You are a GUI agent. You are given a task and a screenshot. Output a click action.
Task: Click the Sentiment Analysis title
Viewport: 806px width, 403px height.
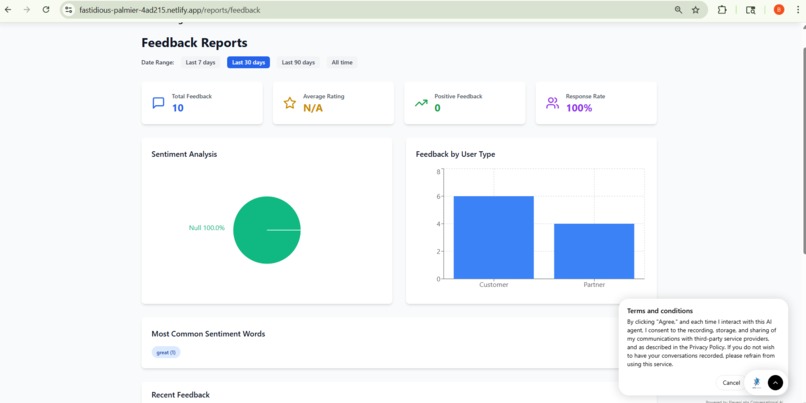tap(184, 154)
